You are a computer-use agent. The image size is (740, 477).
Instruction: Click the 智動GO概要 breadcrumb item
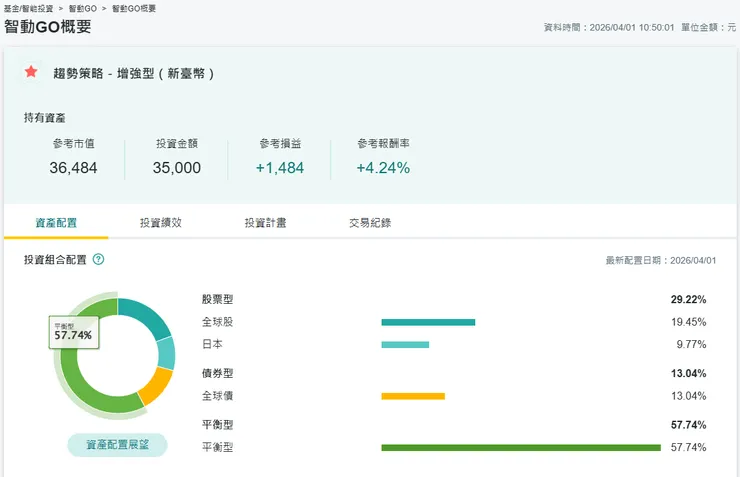pos(134,8)
